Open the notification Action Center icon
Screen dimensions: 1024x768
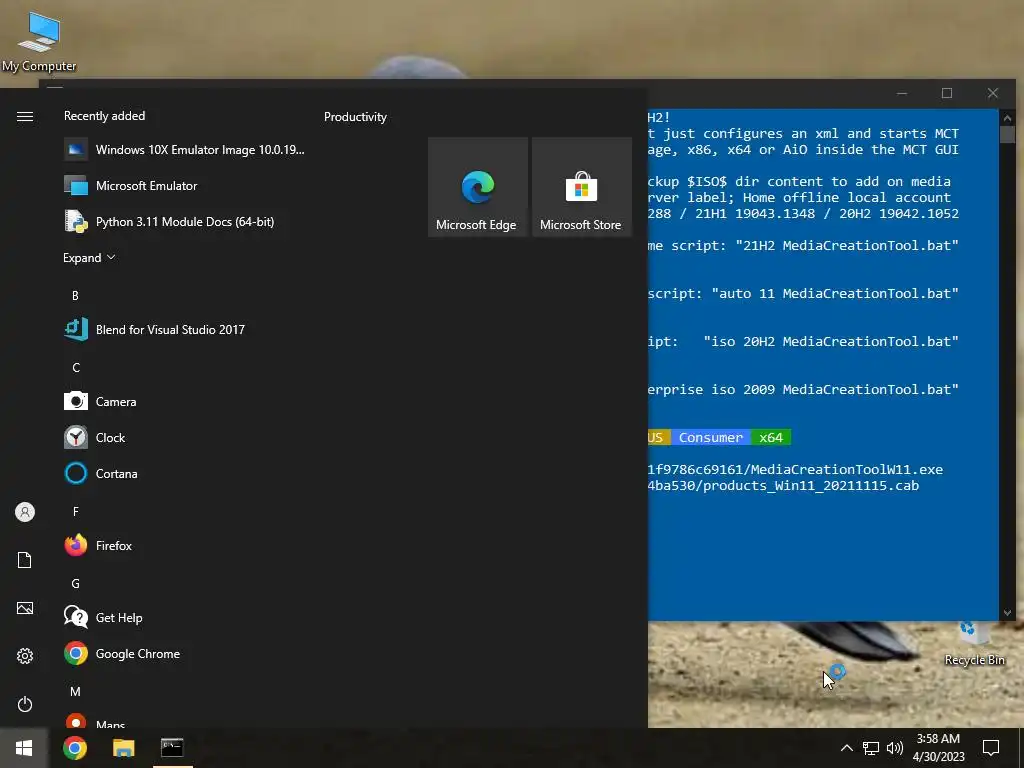click(x=991, y=748)
